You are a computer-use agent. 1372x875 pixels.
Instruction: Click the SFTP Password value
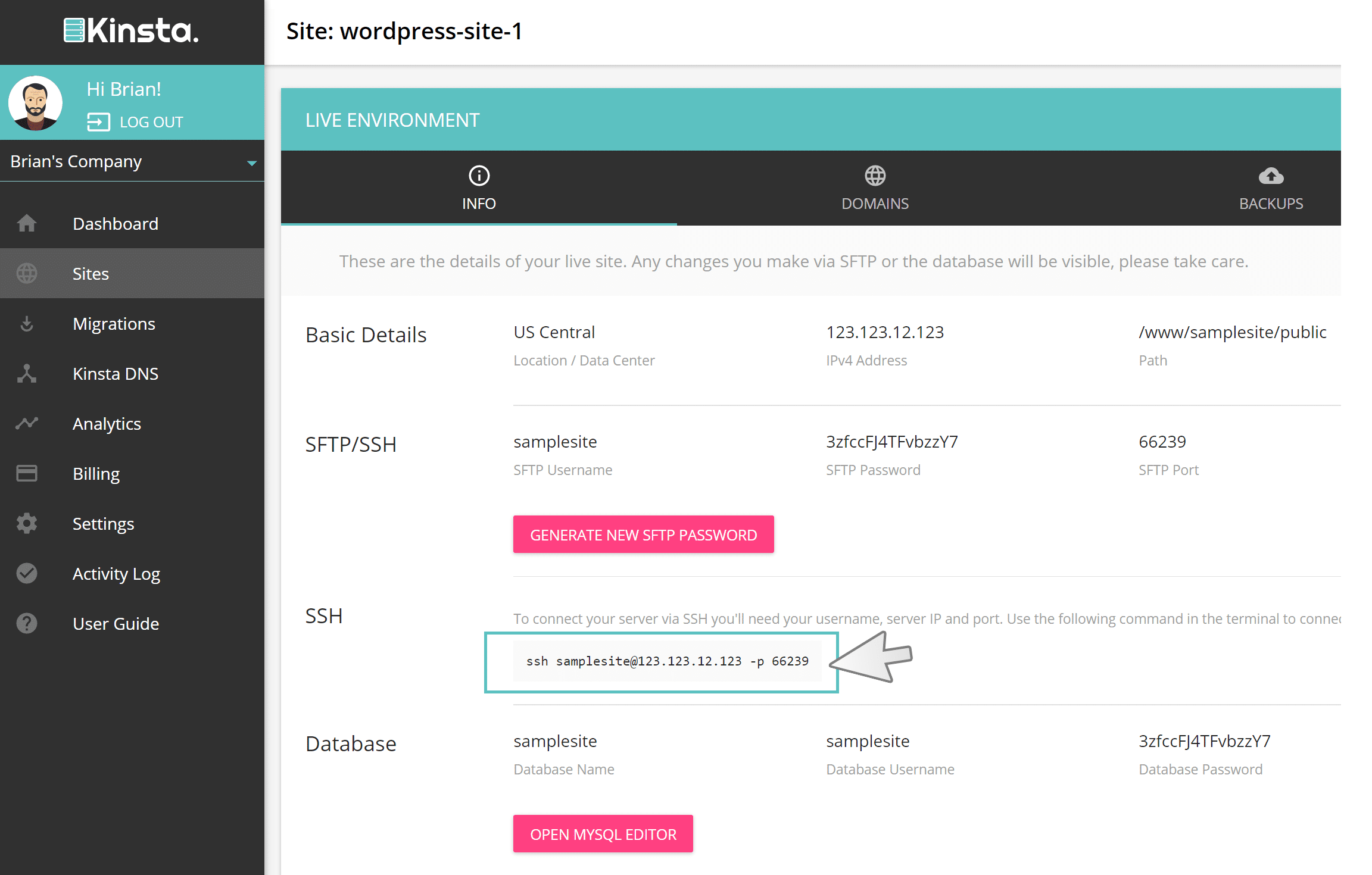click(891, 442)
